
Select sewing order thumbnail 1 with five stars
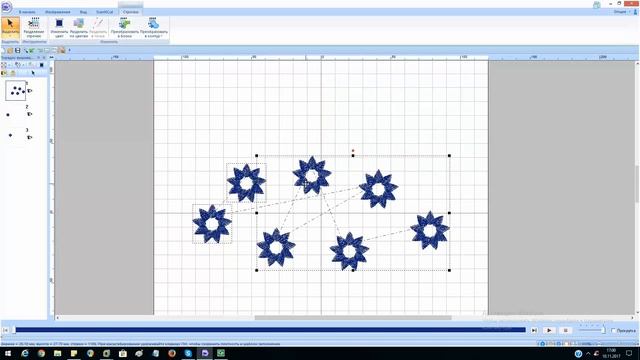[x=16, y=90]
